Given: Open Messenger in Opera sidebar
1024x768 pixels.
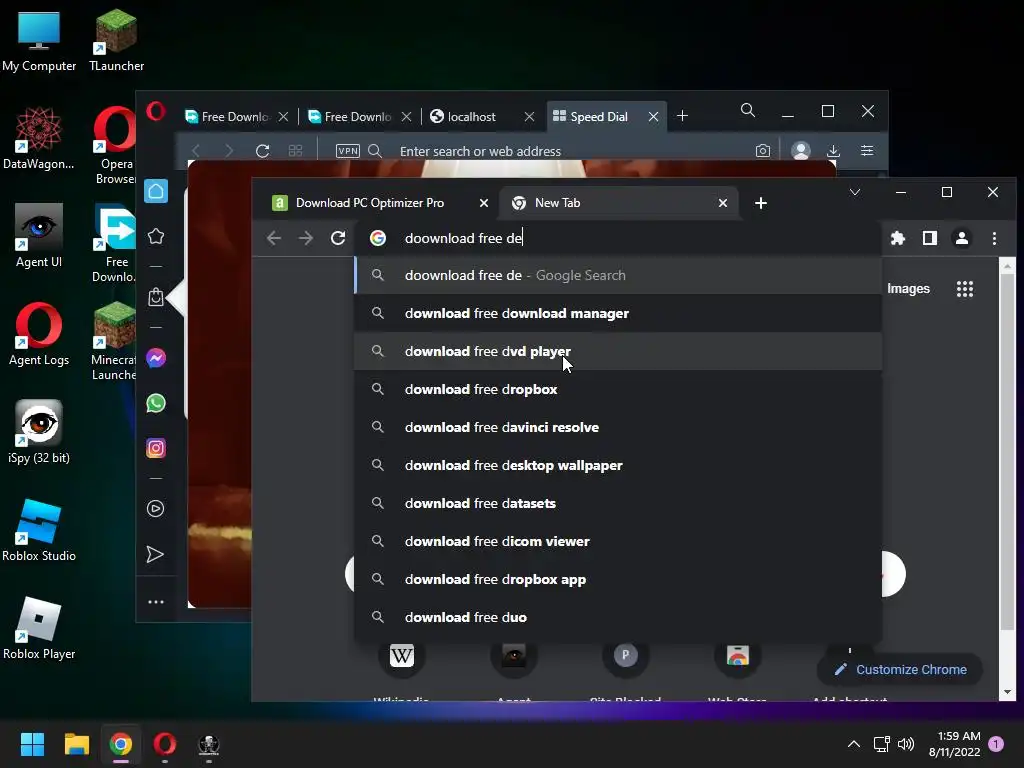Looking at the screenshot, I should tap(155, 358).
